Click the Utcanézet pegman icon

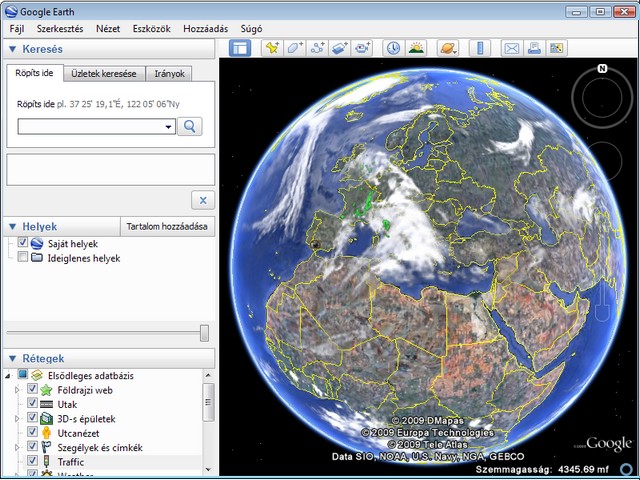coord(46,433)
